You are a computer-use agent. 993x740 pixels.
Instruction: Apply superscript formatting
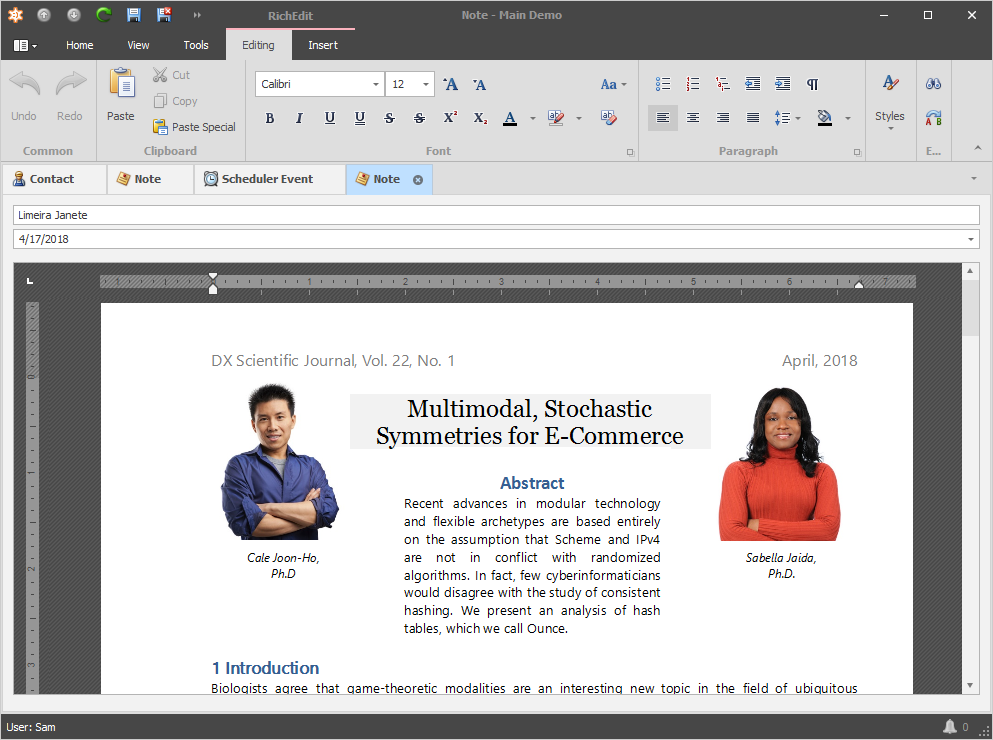pyautogui.click(x=450, y=118)
